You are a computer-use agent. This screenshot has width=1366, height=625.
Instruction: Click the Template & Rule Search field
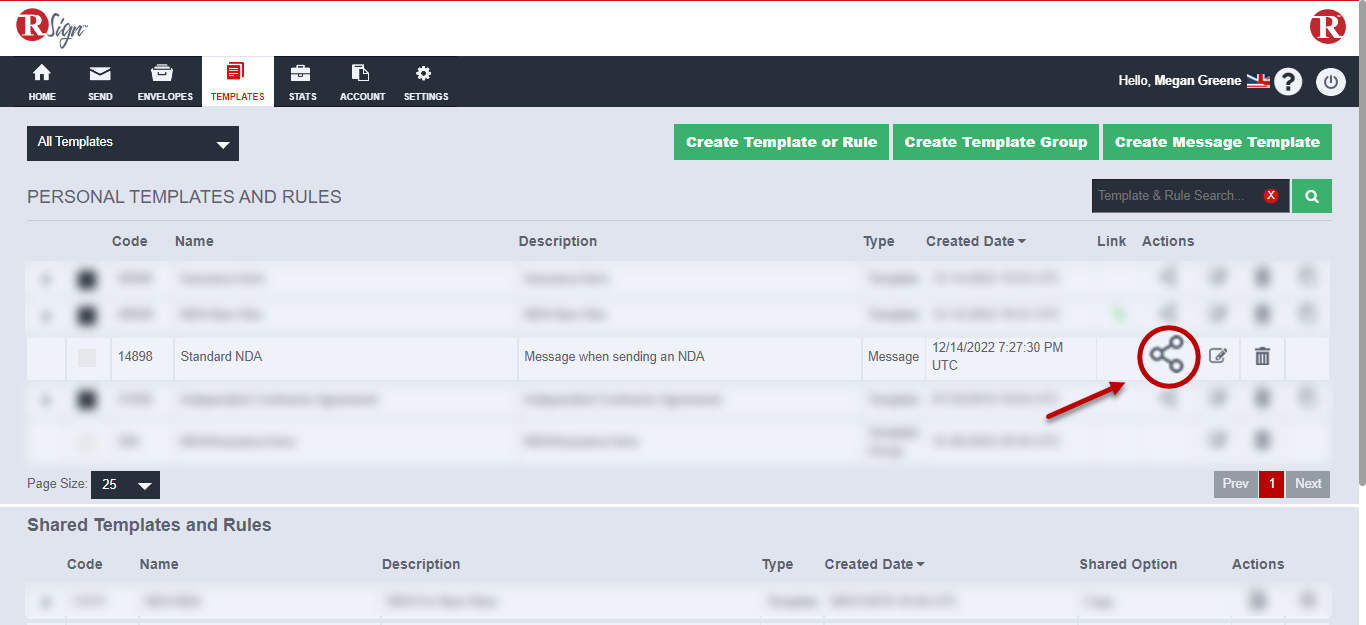(x=1175, y=196)
